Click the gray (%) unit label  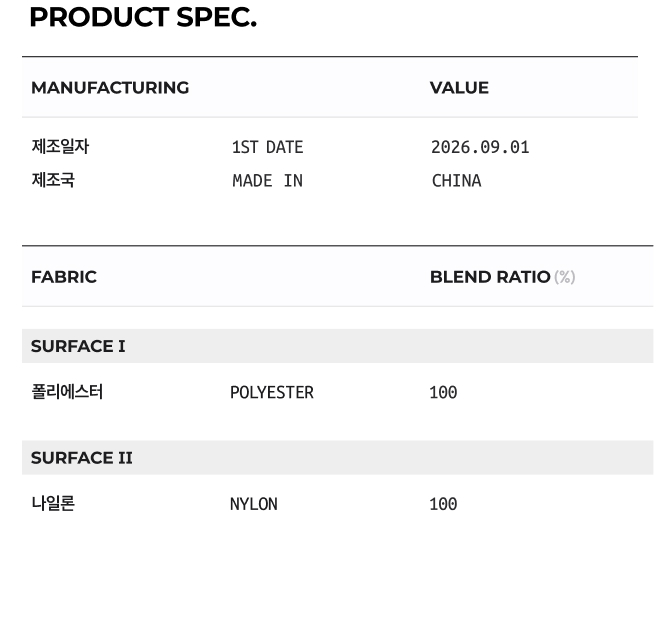tap(564, 277)
